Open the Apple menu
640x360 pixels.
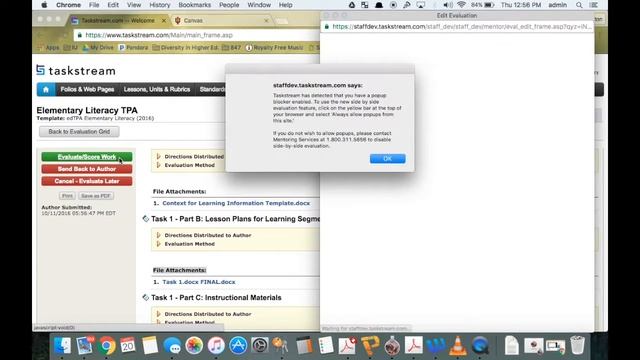tap(44, 5)
